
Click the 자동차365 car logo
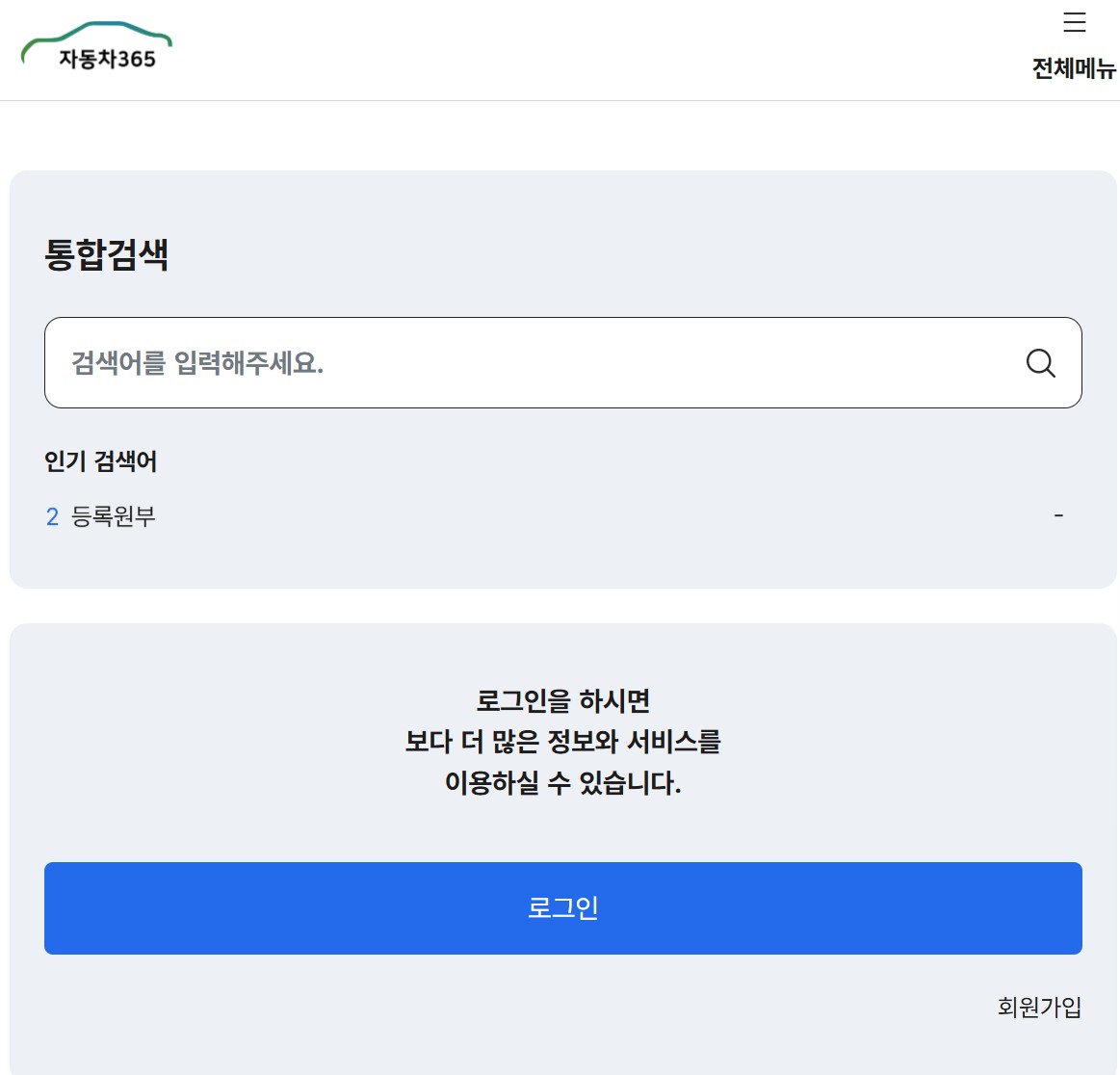[96, 48]
